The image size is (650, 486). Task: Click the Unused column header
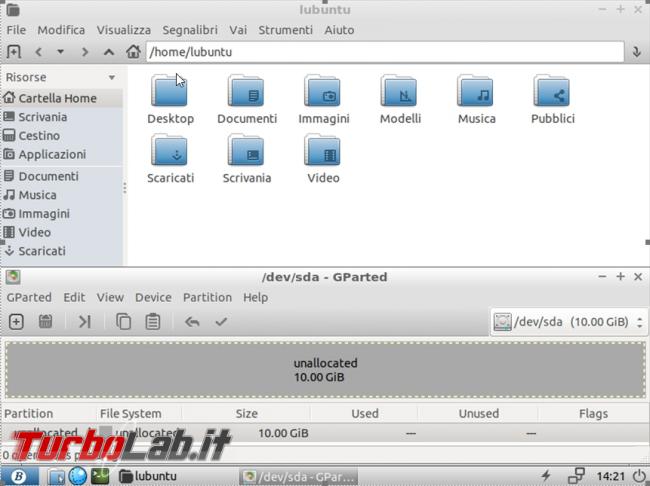coord(478,413)
